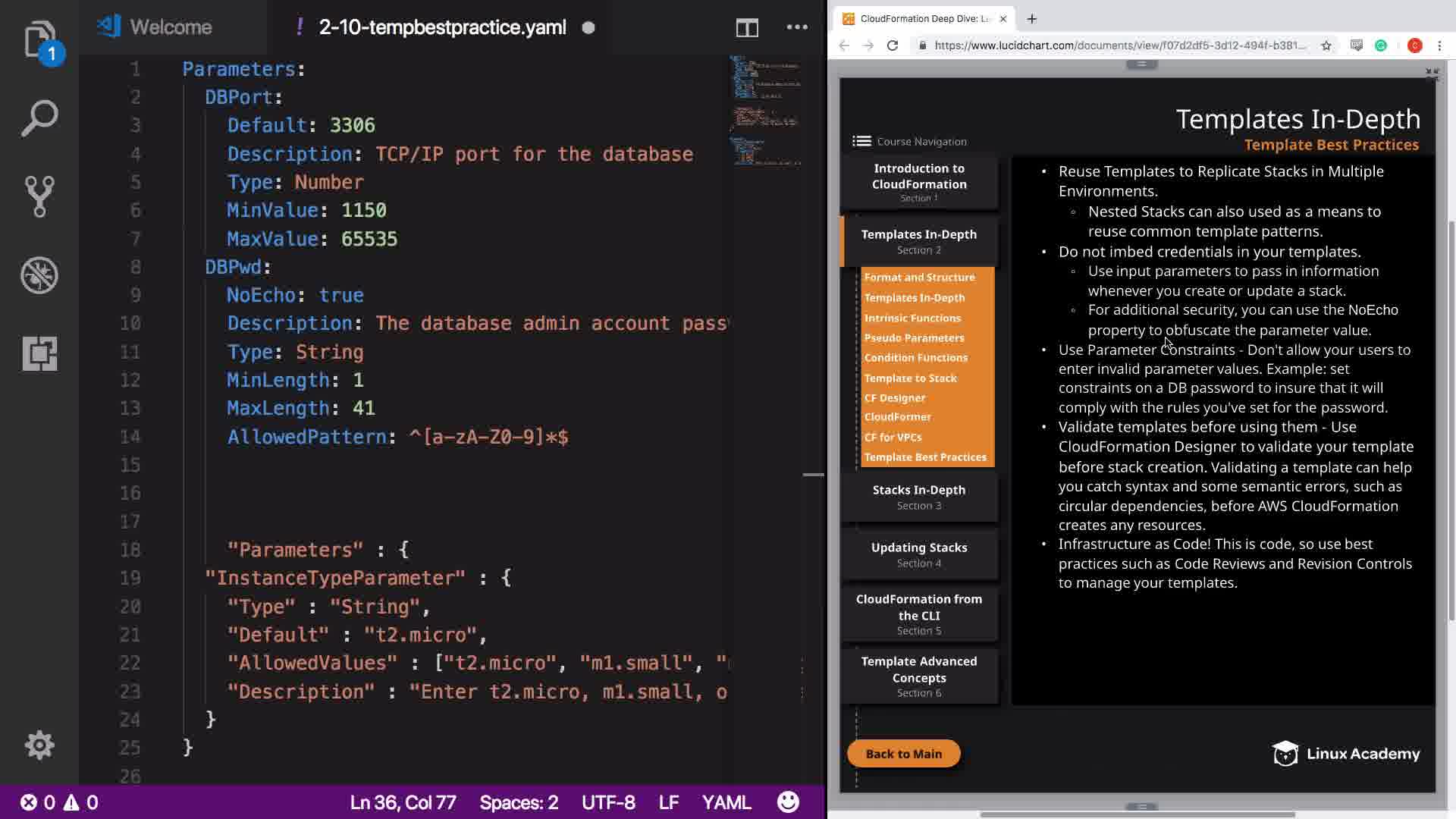1456x819 pixels.
Task: Switch to the Welcome editor tab
Action: [x=171, y=27]
